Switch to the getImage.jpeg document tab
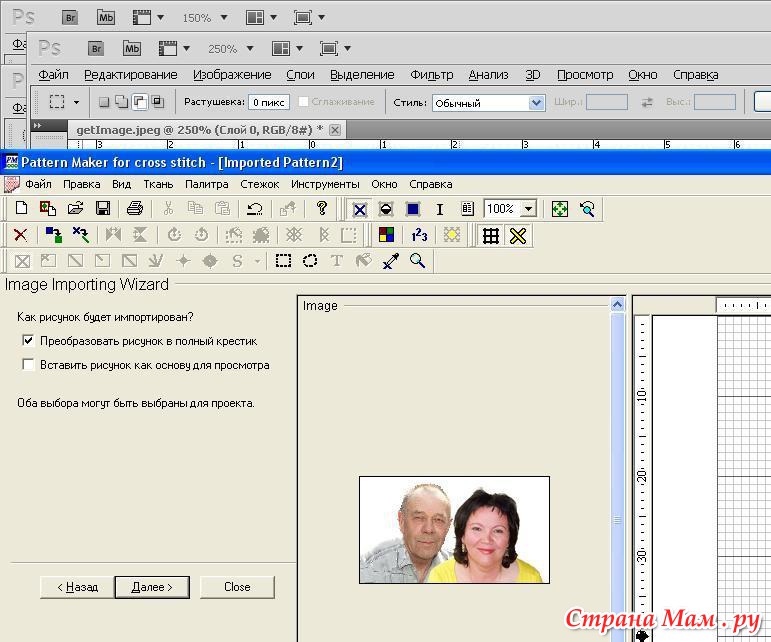The width and height of the screenshot is (771, 642). (x=199, y=130)
